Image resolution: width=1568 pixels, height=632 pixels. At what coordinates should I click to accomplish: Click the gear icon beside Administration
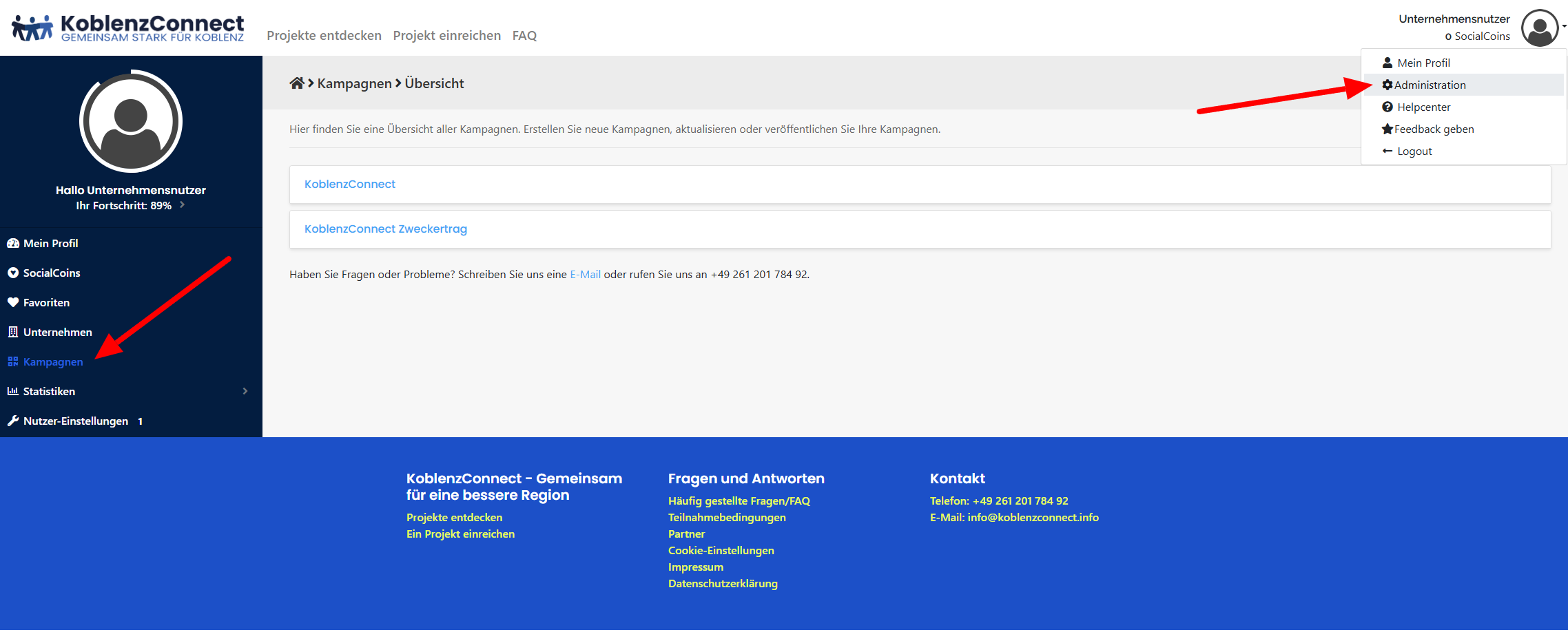tap(1387, 85)
